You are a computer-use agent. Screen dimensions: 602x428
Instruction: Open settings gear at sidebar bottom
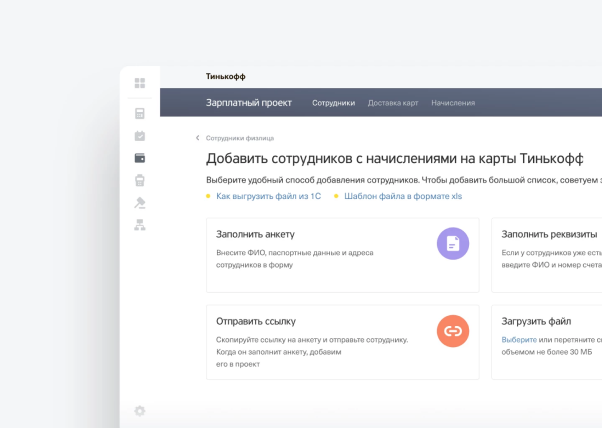click(140, 410)
